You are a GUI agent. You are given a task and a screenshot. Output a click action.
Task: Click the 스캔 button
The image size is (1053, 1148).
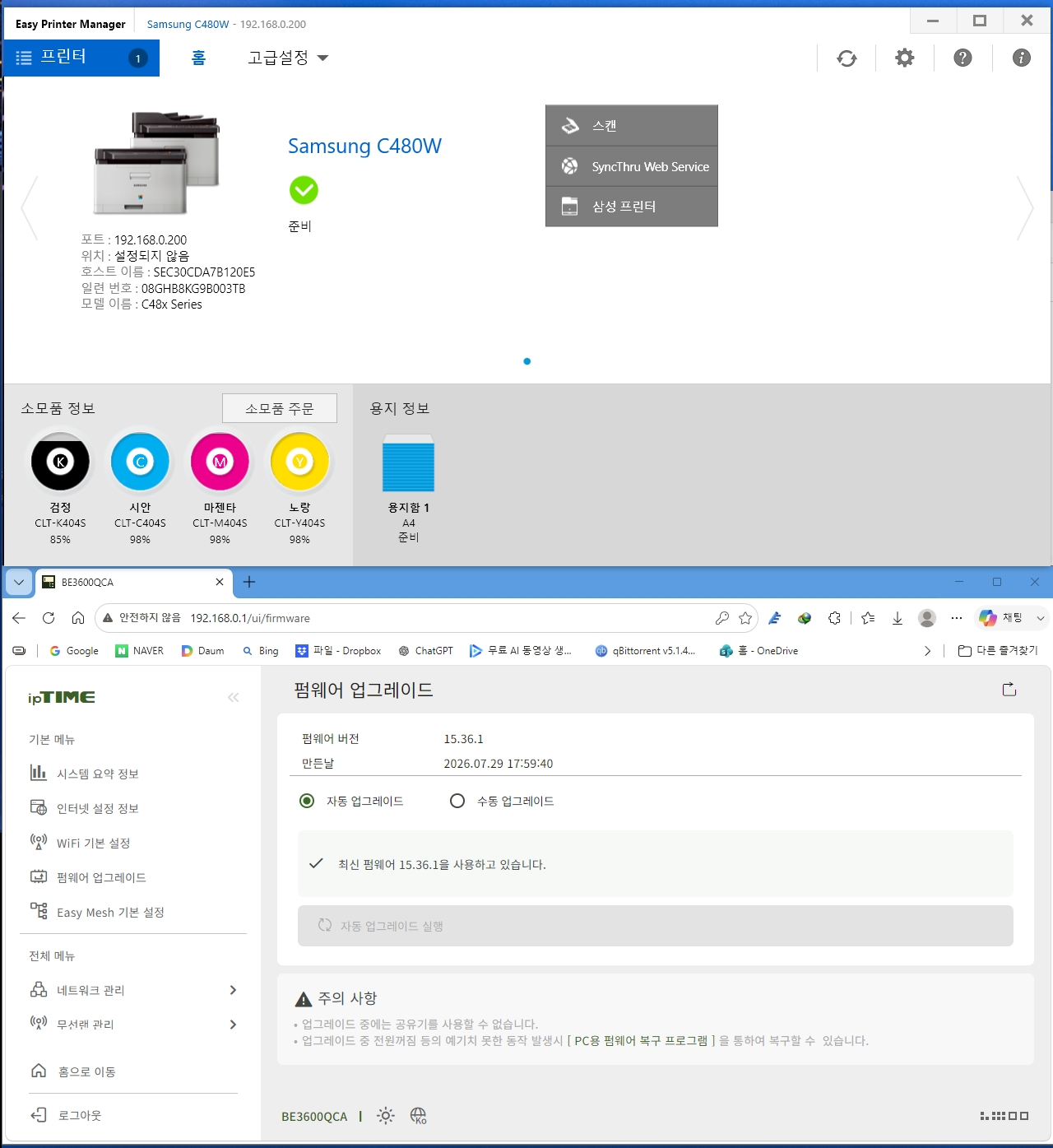632,126
